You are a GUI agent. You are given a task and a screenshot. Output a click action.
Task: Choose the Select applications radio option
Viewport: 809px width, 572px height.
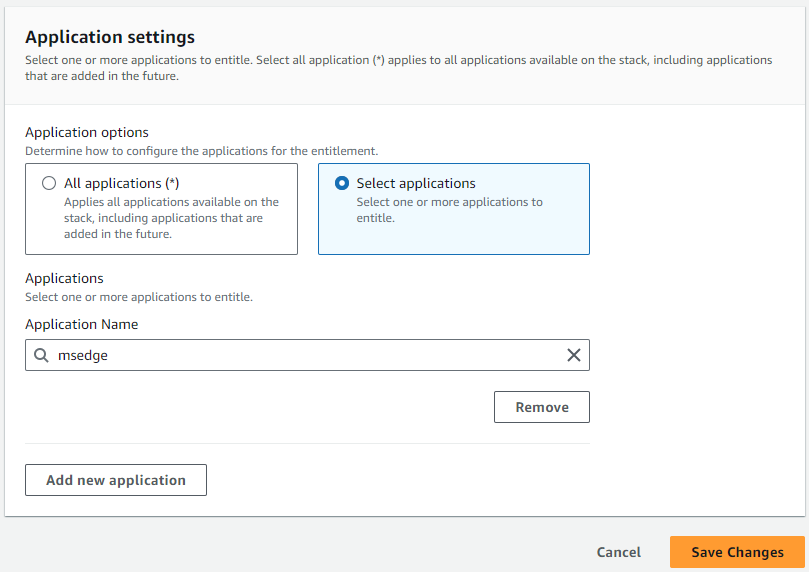pyautogui.click(x=342, y=183)
